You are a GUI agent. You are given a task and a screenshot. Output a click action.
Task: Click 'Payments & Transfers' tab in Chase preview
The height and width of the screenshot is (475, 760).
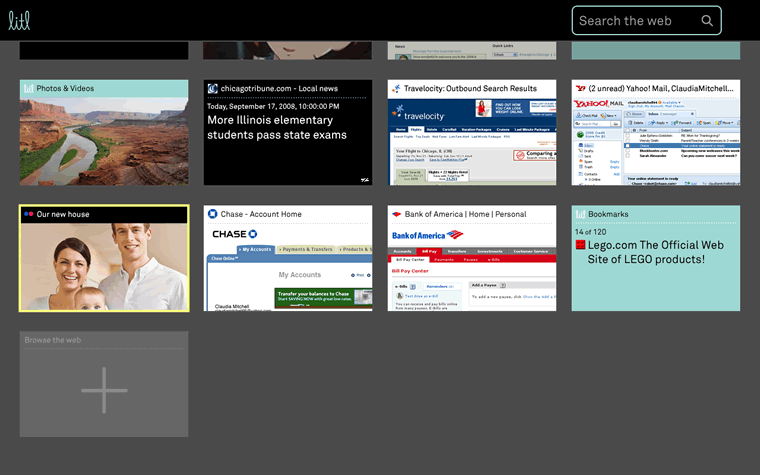306,249
